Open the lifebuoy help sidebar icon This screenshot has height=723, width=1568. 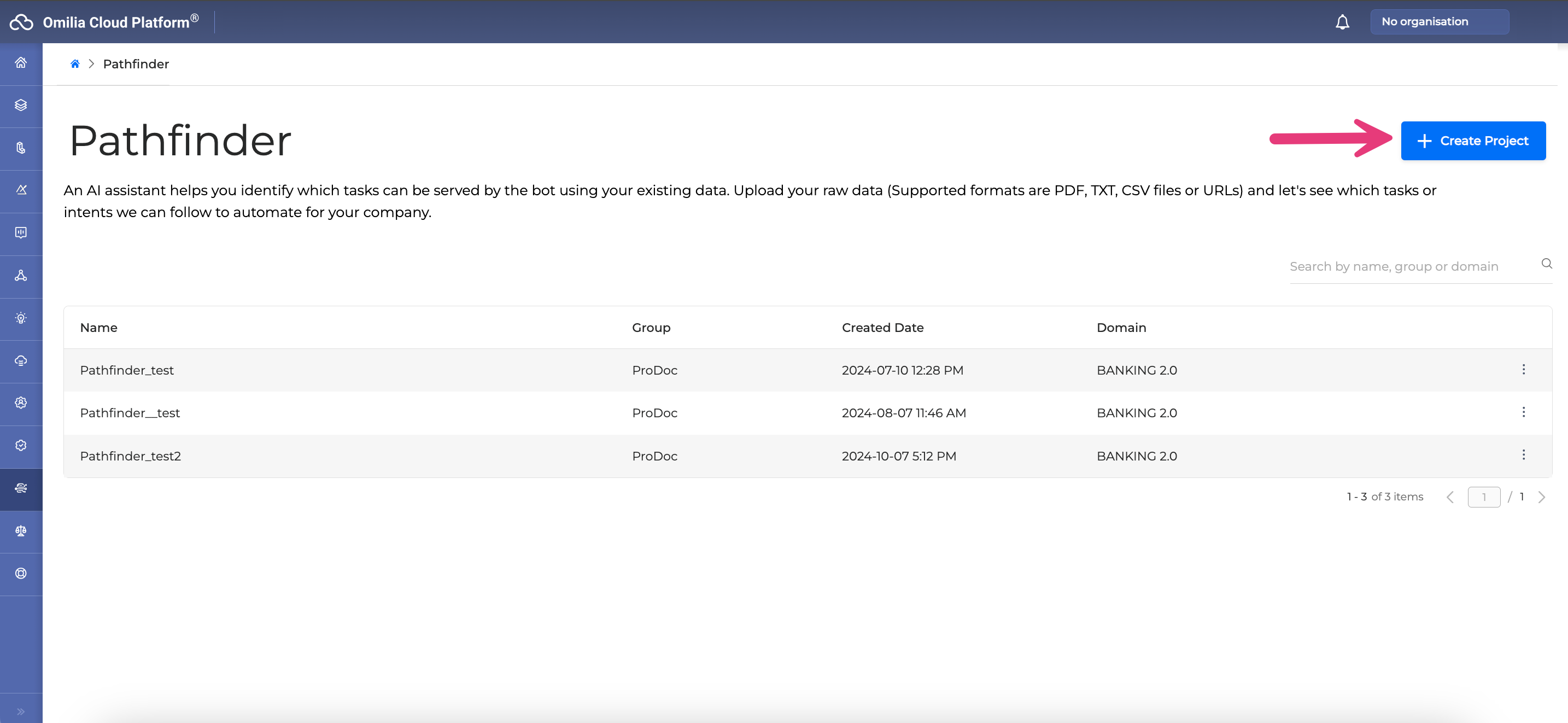coord(21,573)
